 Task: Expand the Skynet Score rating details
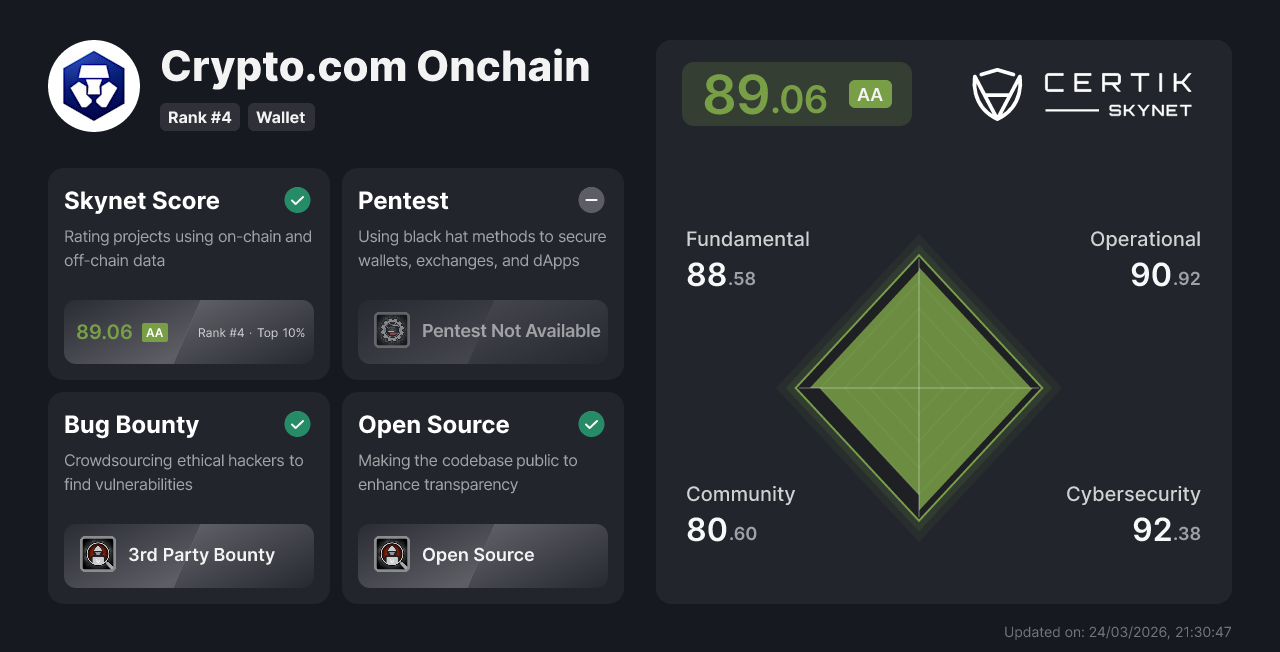click(189, 332)
